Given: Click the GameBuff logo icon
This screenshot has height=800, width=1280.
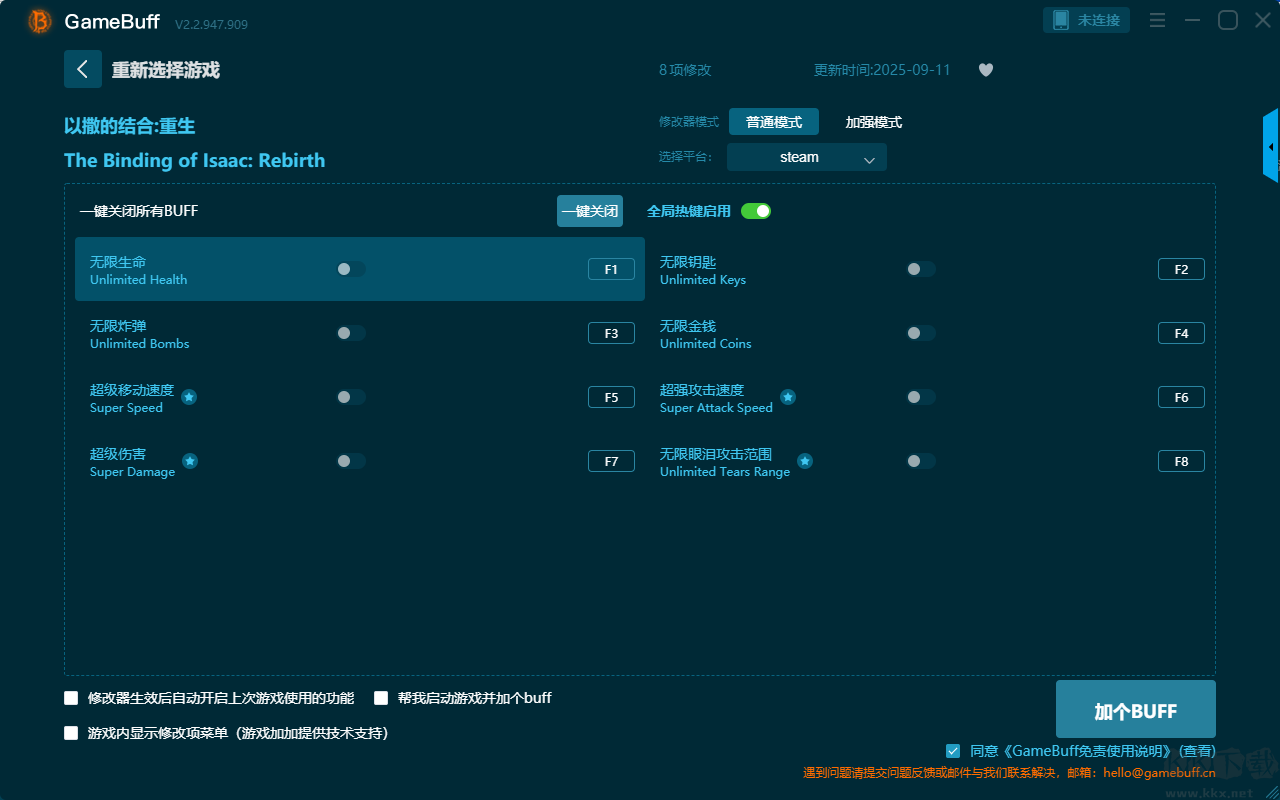Looking at the screenshot, I should coord(40,21).
